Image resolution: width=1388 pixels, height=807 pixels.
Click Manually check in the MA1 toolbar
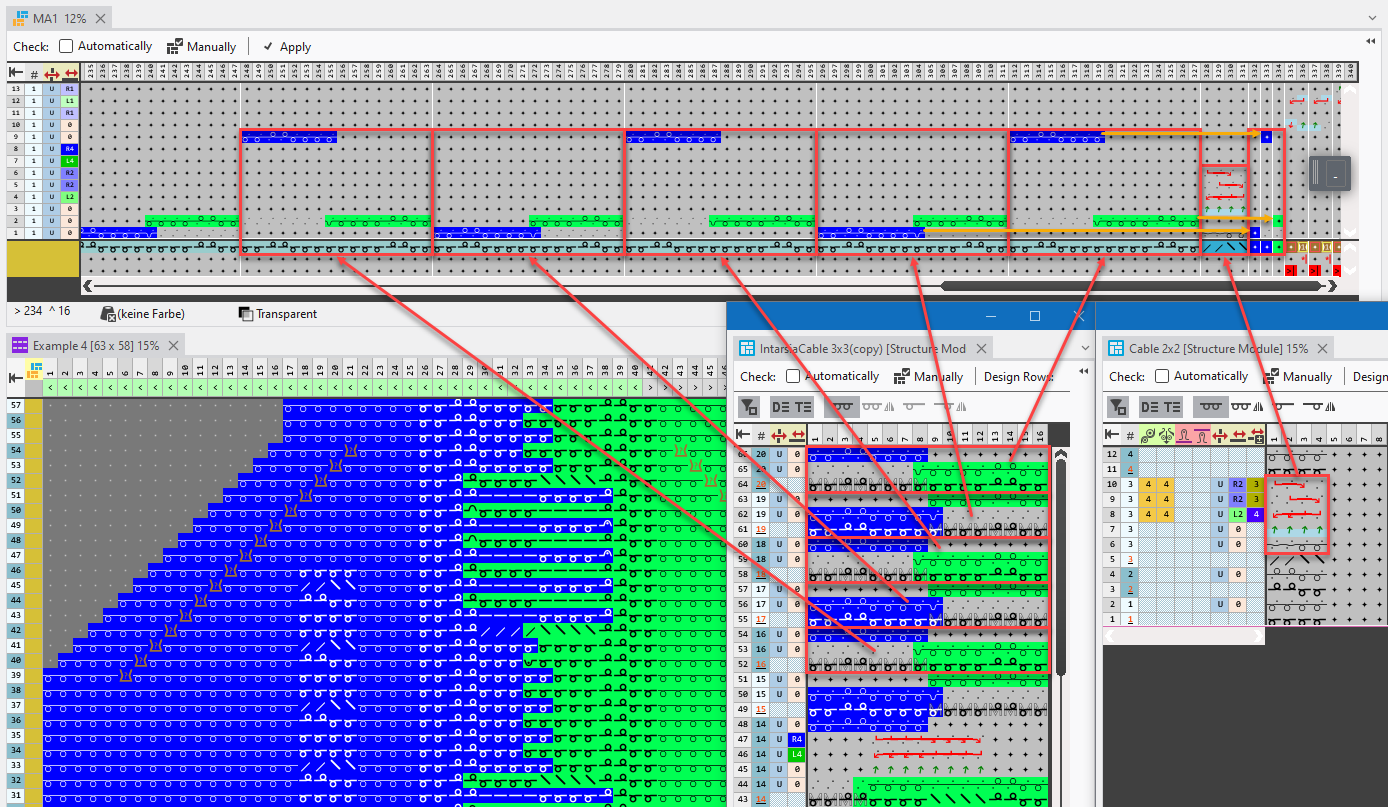point(201,47)
